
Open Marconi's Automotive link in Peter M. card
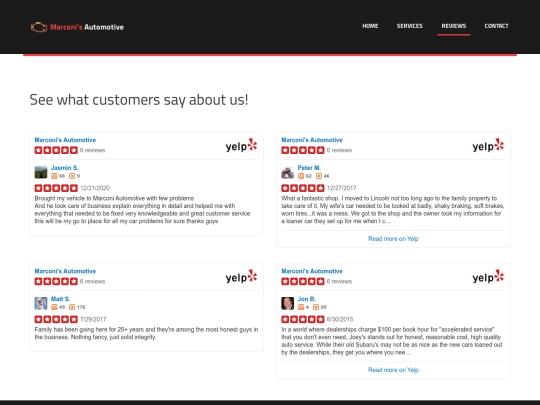(x=312, y=140)
